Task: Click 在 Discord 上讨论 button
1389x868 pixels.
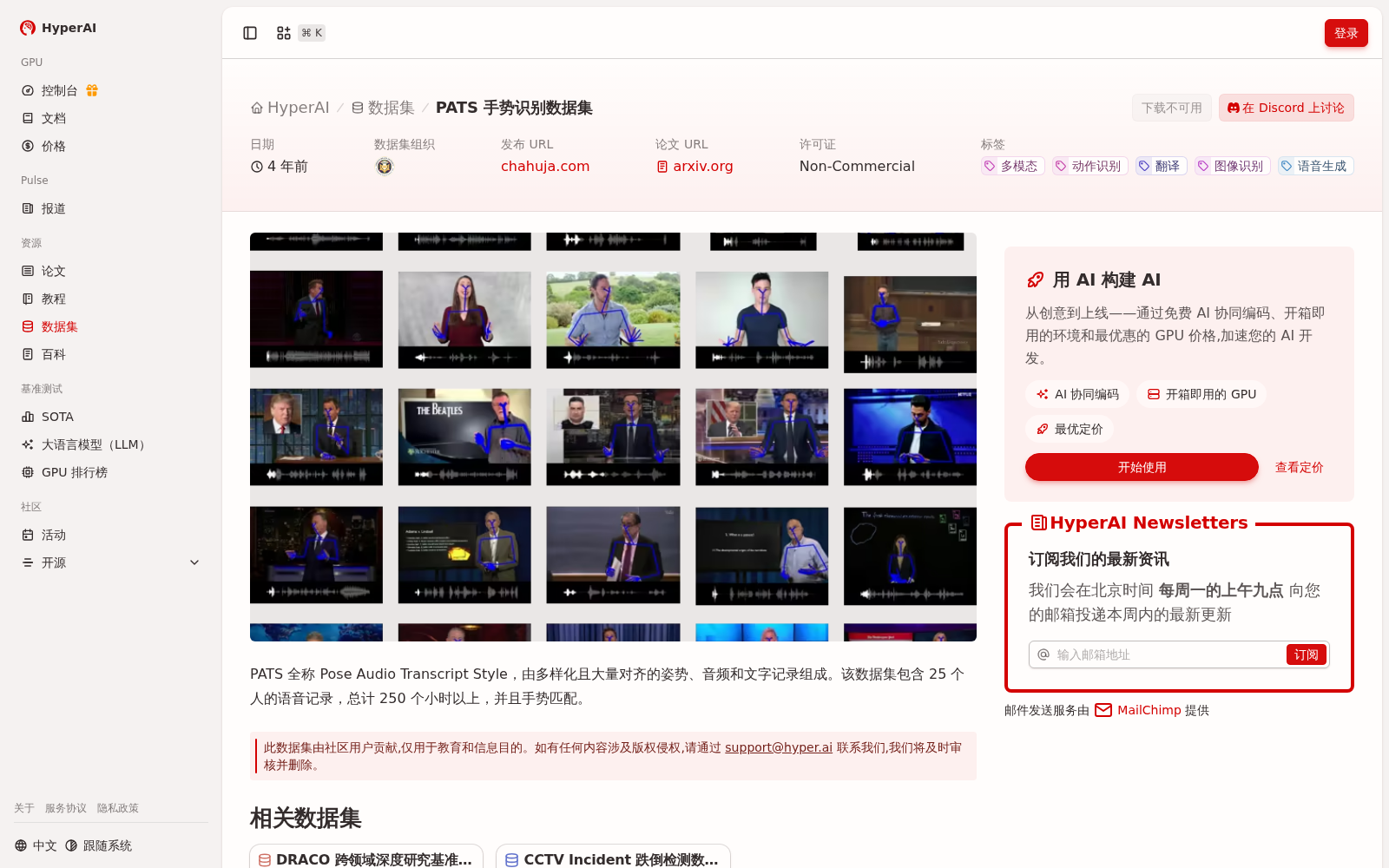Action: [x=1286, y=108]
